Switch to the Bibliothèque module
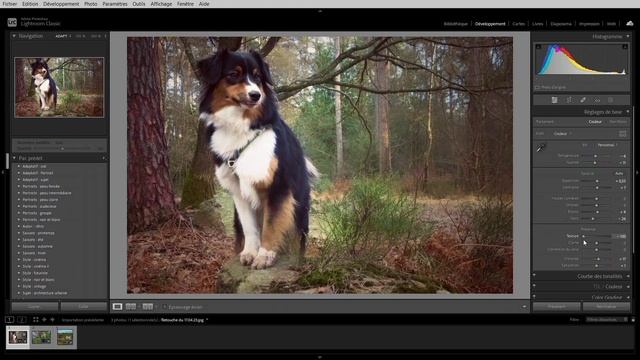Viewport: 640px width, 360px height. pyautogui.click(x=456, y=24)
